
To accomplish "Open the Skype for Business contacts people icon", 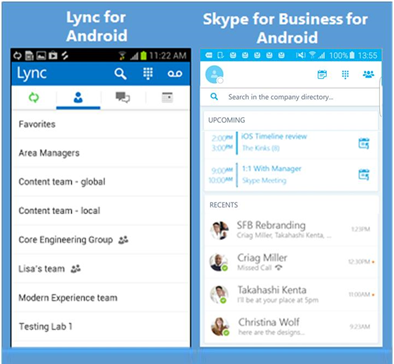I will 368,74.
